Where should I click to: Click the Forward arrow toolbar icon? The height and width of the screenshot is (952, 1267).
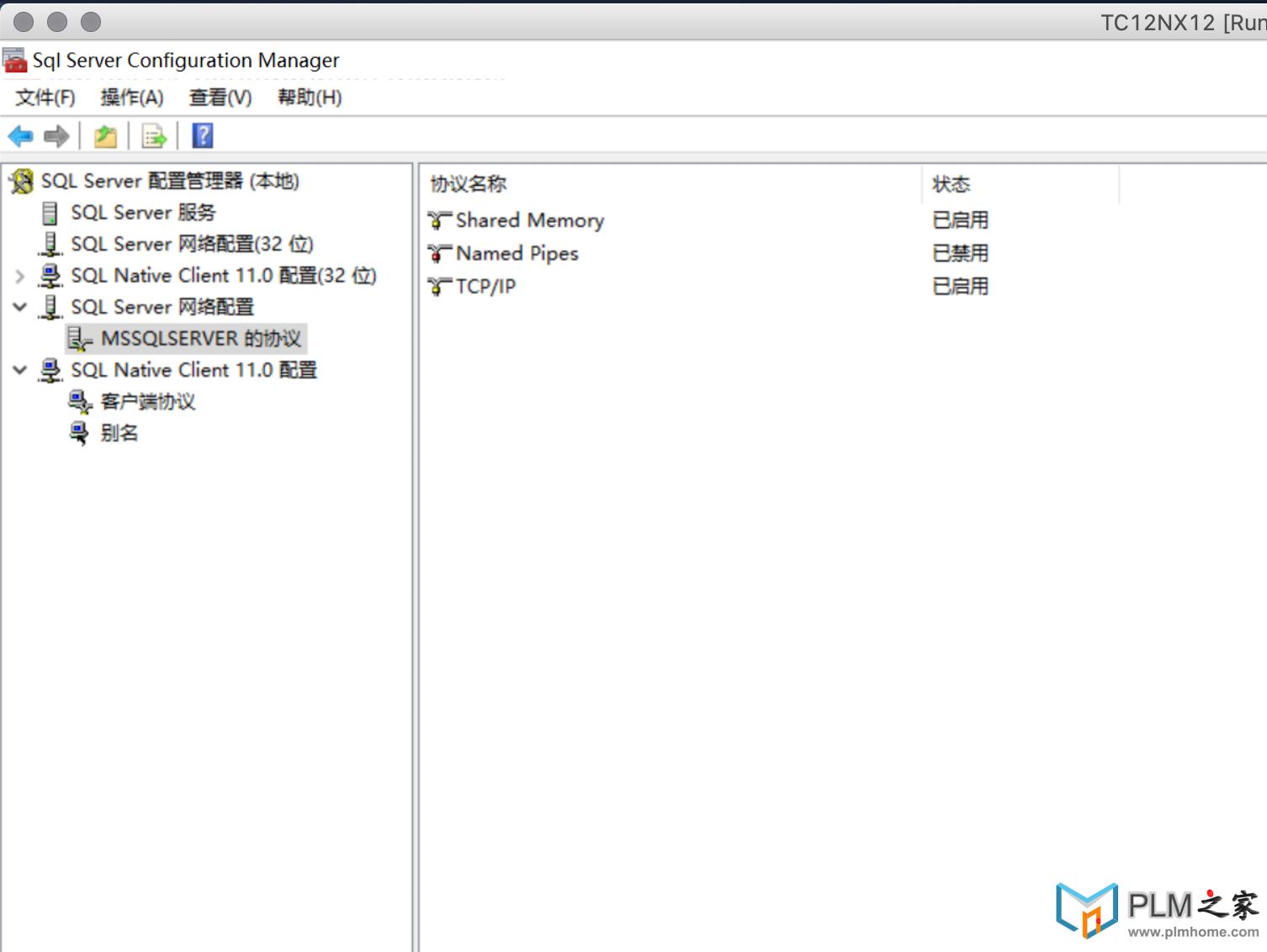(56, 135)
